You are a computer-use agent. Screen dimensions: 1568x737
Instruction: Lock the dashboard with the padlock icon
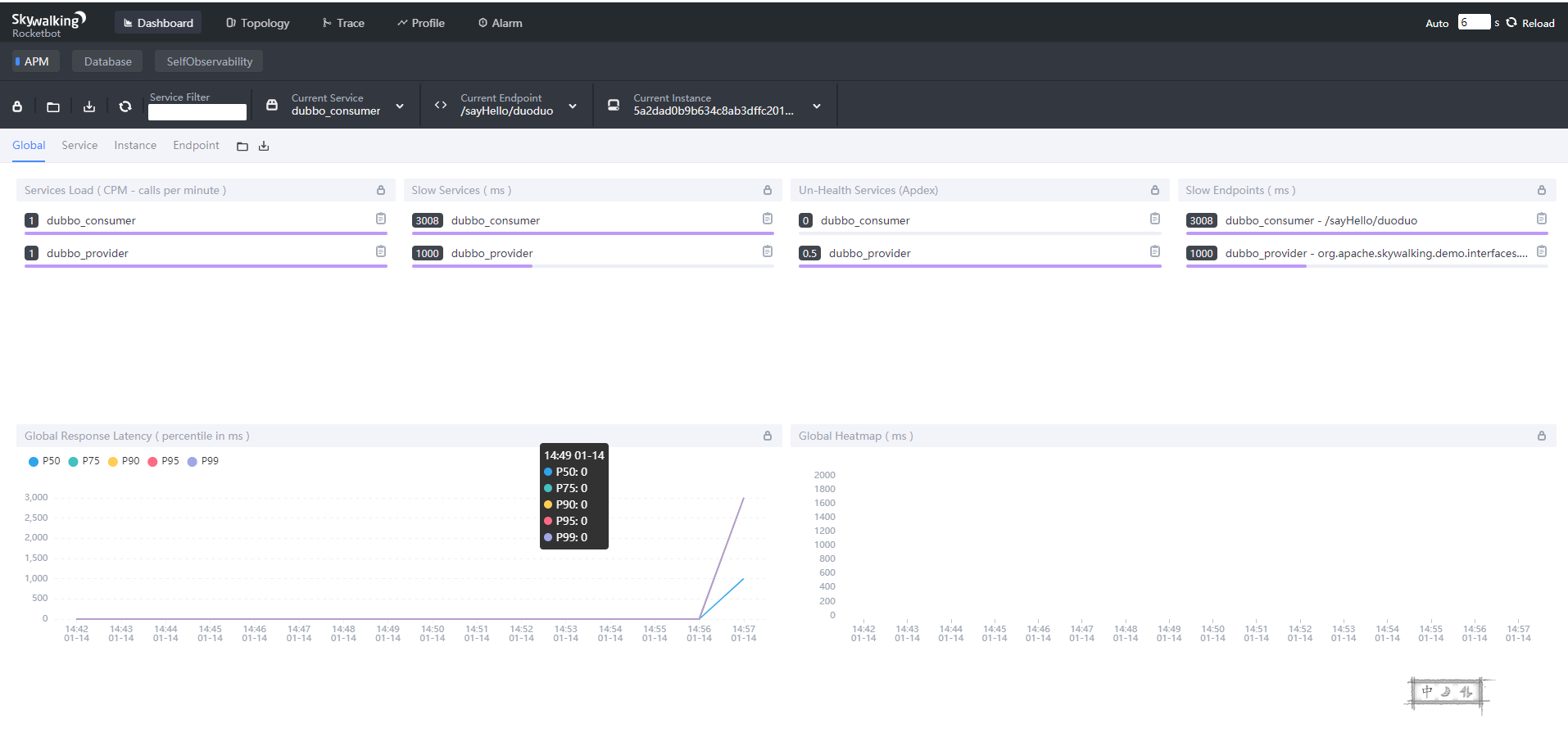pyautogui.click(x=16, y=106)
